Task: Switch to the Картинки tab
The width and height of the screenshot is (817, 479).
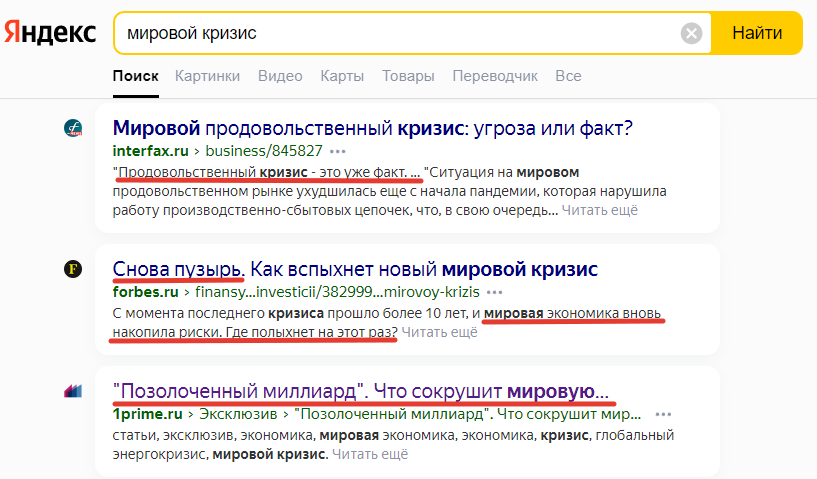Action: pos(207,76)
